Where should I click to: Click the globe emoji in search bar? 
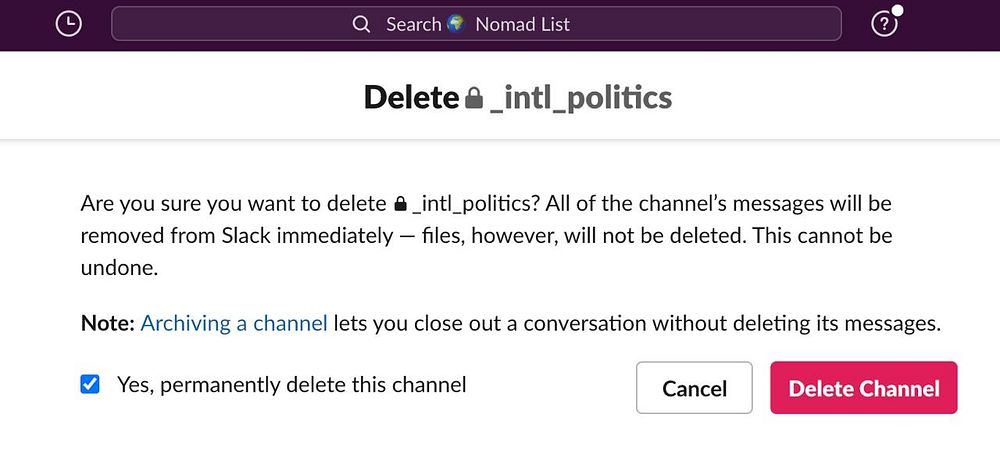(x=457, y=24)
